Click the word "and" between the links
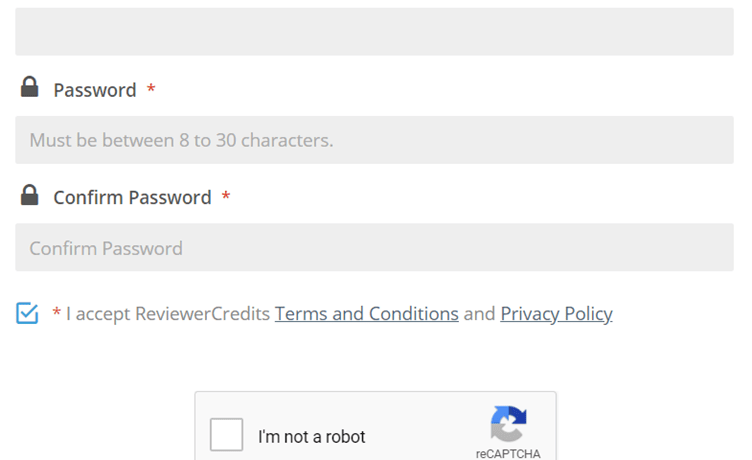Image resolution: width=752 pixels, height=460 pixels. click(479, 314)
